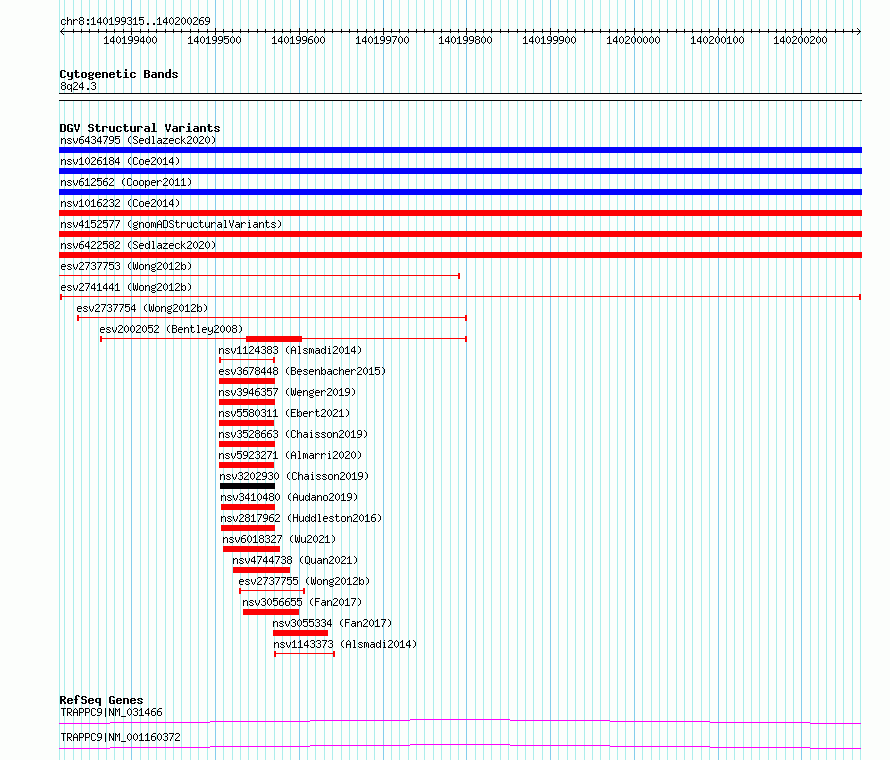Click the red bar under nsv1016232
Screen dimensions: 890x760
[460, 213]
